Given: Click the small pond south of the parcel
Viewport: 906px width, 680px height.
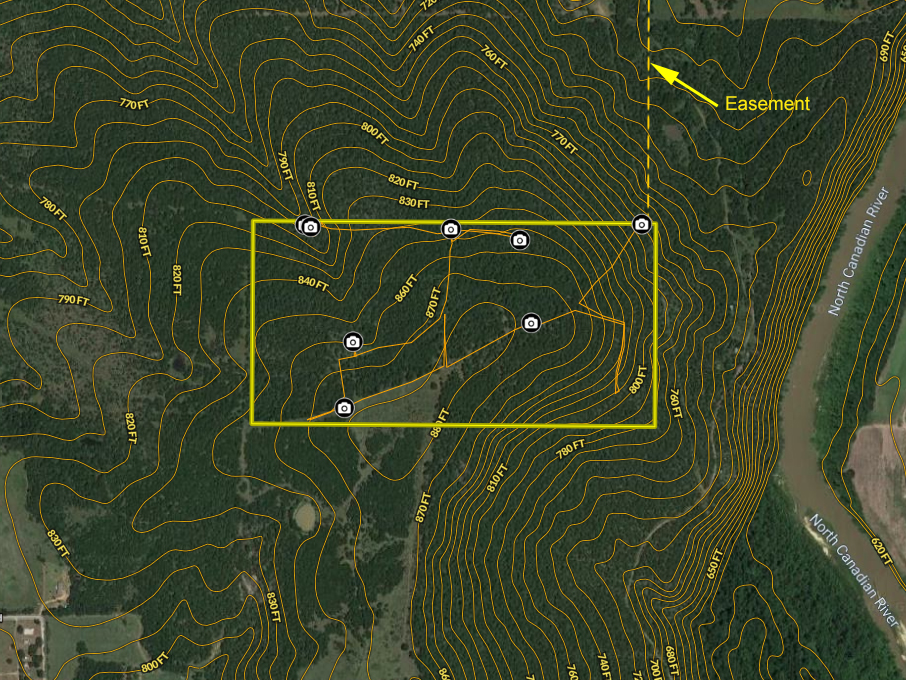Looking at the screenshot, I should tap(306, 515).
